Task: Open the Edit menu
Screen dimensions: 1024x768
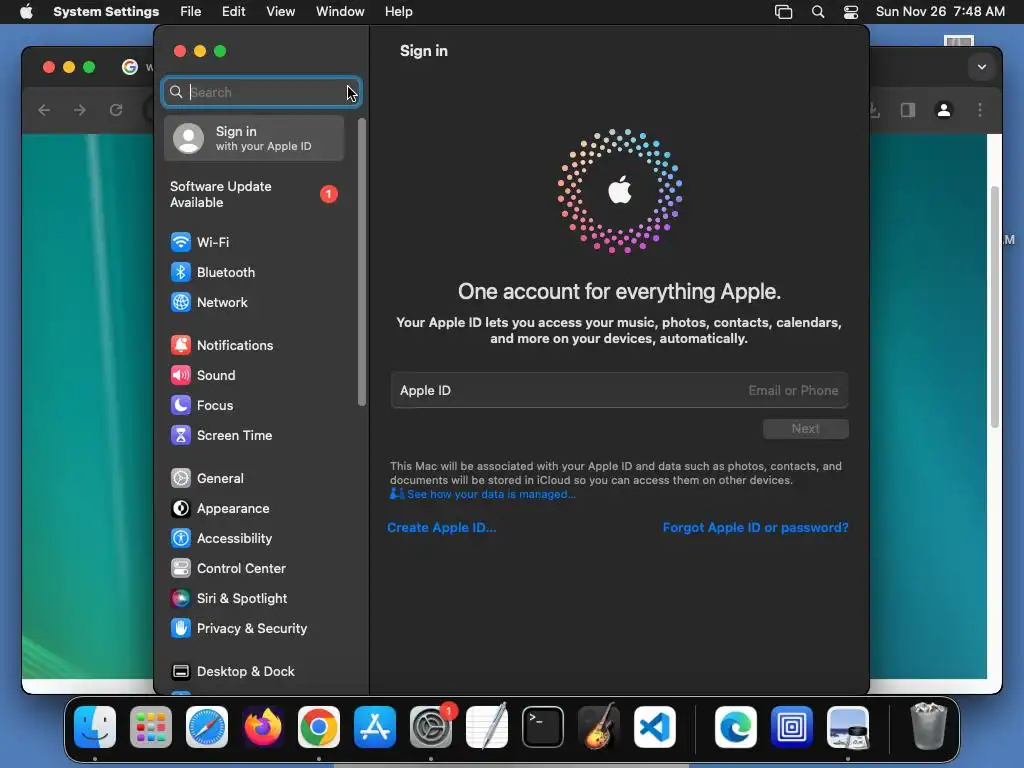Action: pos(233,12)
